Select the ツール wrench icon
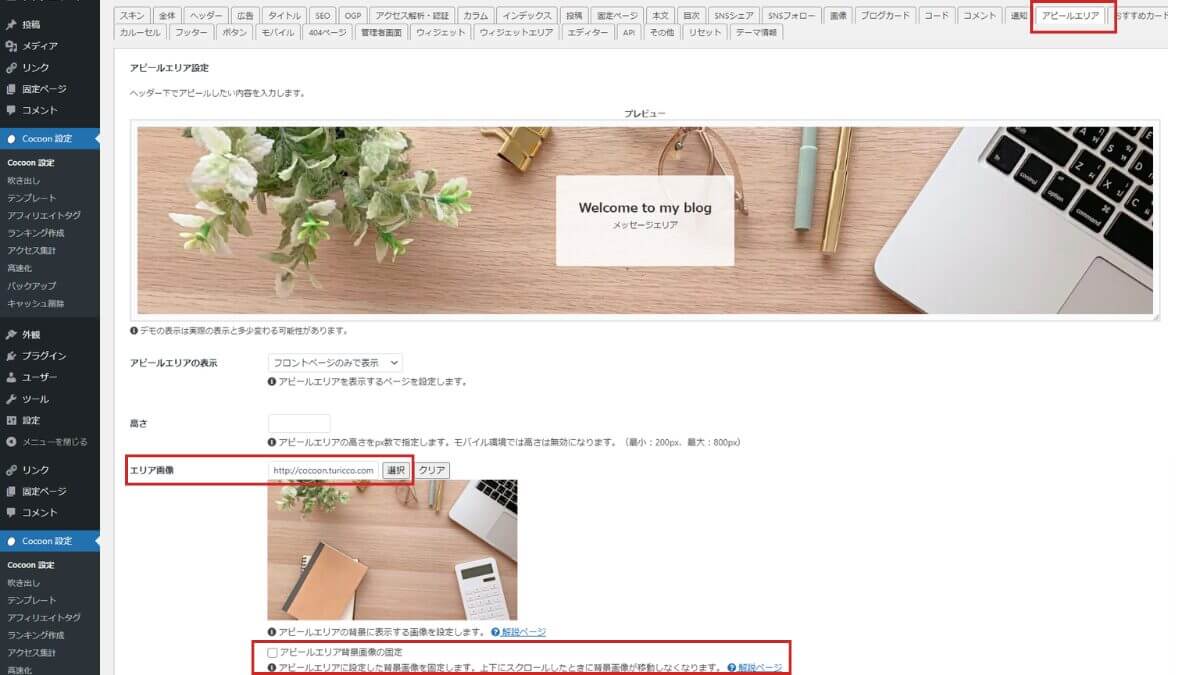 tap(12, 399)
